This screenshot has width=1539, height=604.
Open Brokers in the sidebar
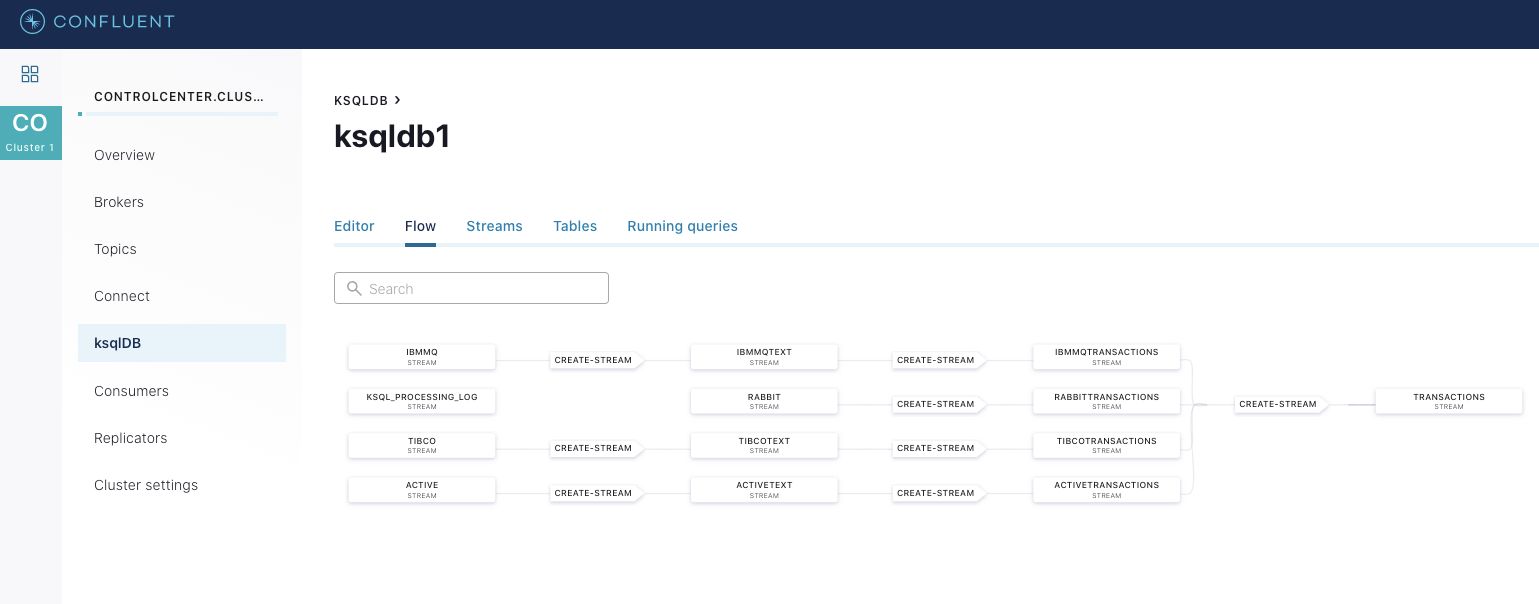(119, 202)
